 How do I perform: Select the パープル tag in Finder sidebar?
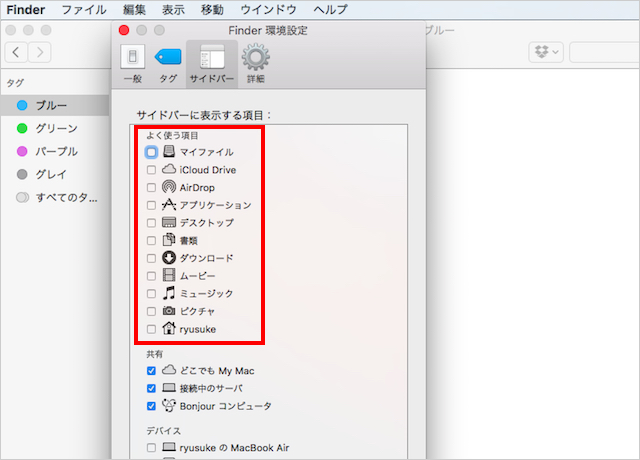(x=55, y=151)
